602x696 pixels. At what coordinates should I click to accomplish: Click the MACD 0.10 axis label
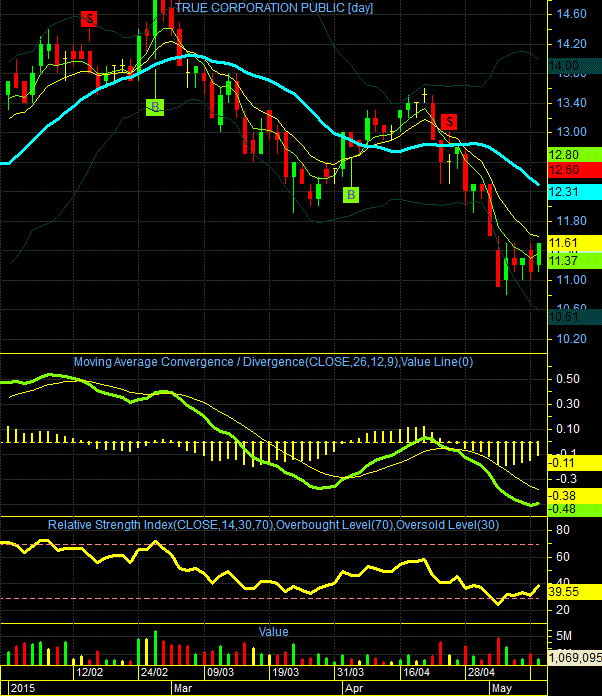568,429
